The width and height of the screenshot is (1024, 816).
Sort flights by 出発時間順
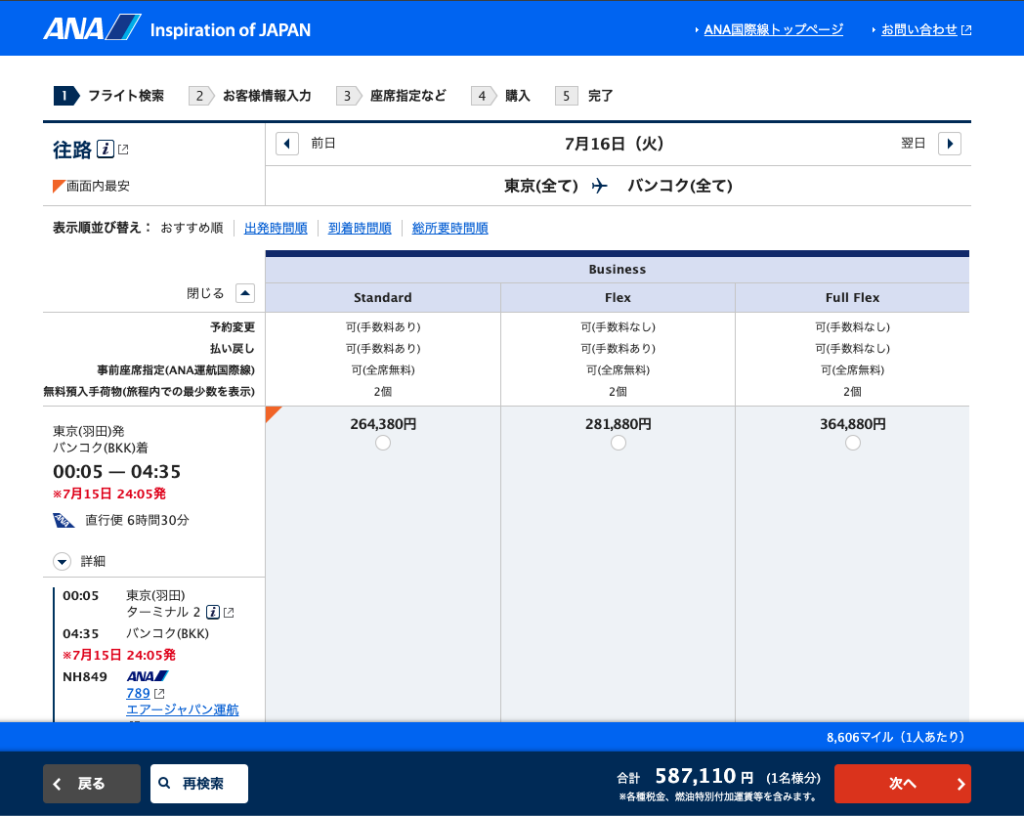274,228
